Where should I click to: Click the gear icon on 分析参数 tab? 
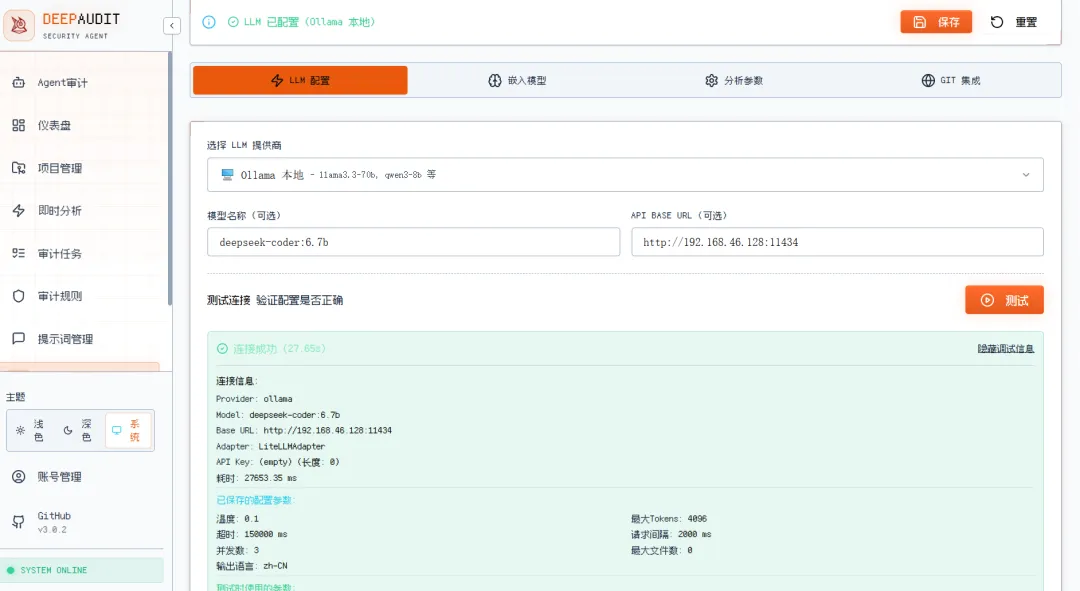[x=712, y=81]
